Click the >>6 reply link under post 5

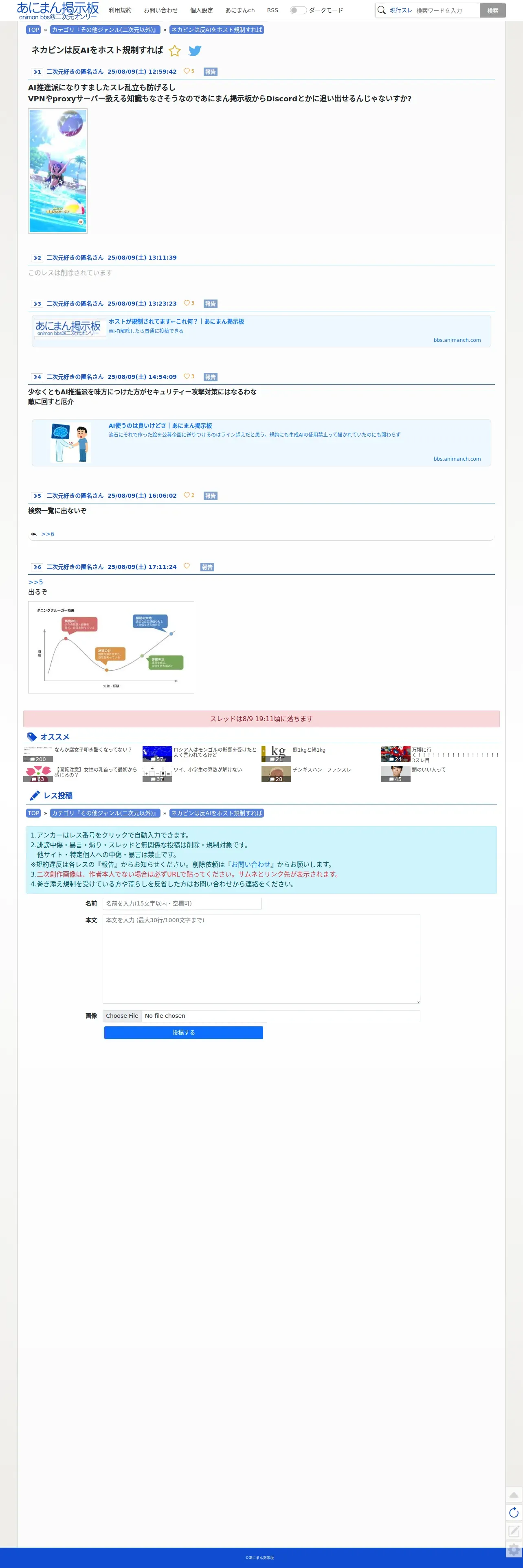(48, 534)
